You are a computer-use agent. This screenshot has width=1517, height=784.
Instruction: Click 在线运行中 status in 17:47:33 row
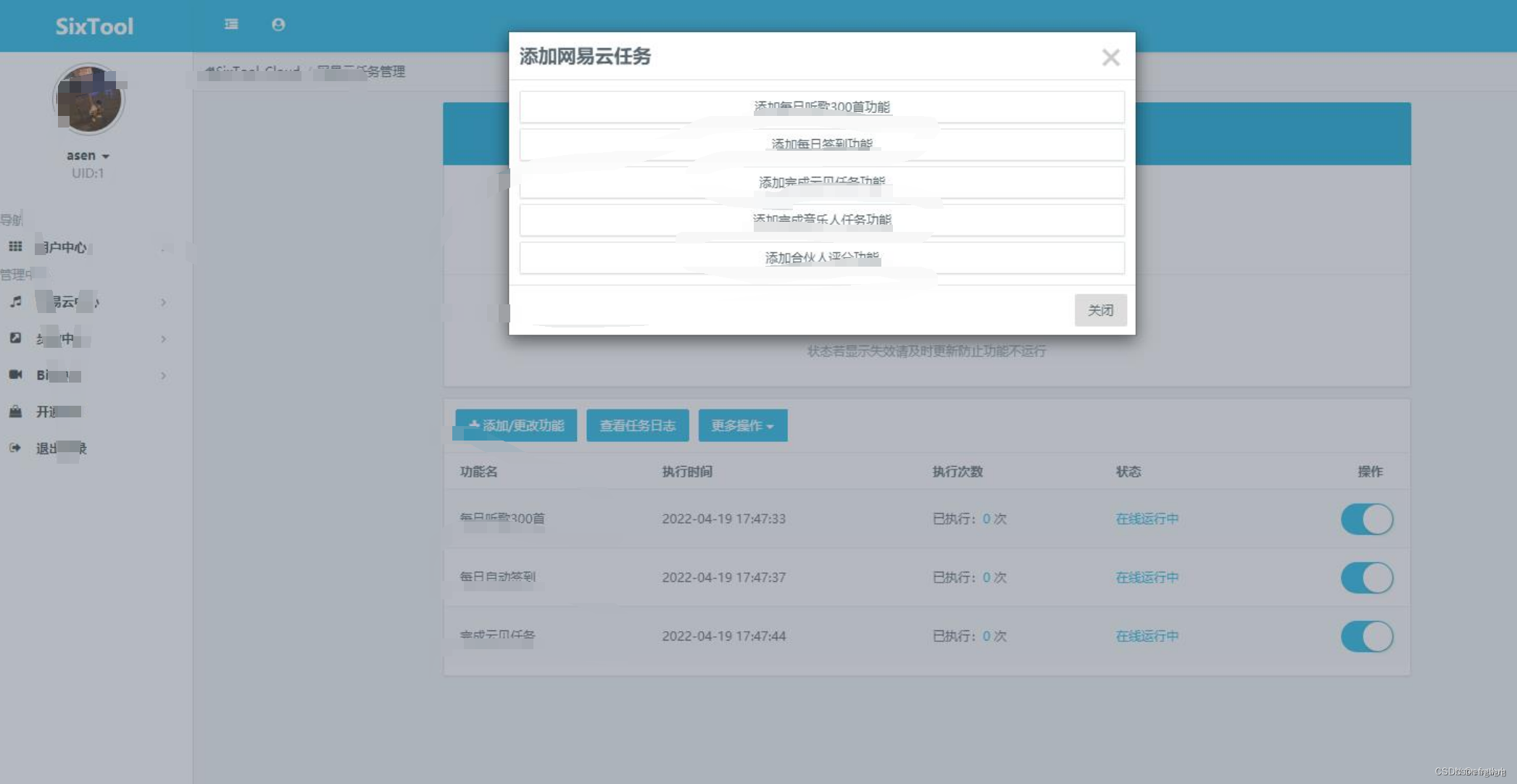(1147, 519)
